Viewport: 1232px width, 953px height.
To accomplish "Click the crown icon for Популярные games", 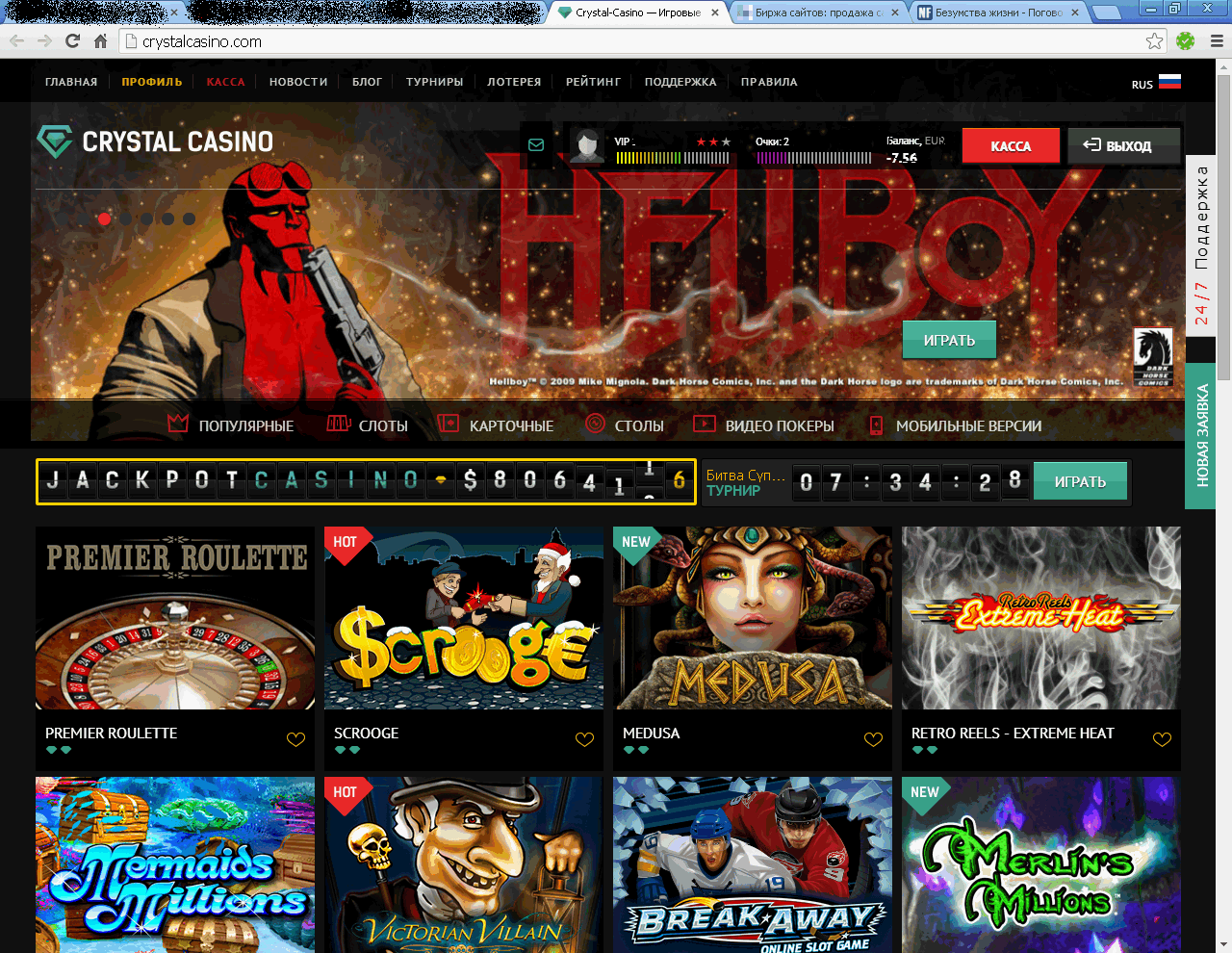I will [178, 424].
